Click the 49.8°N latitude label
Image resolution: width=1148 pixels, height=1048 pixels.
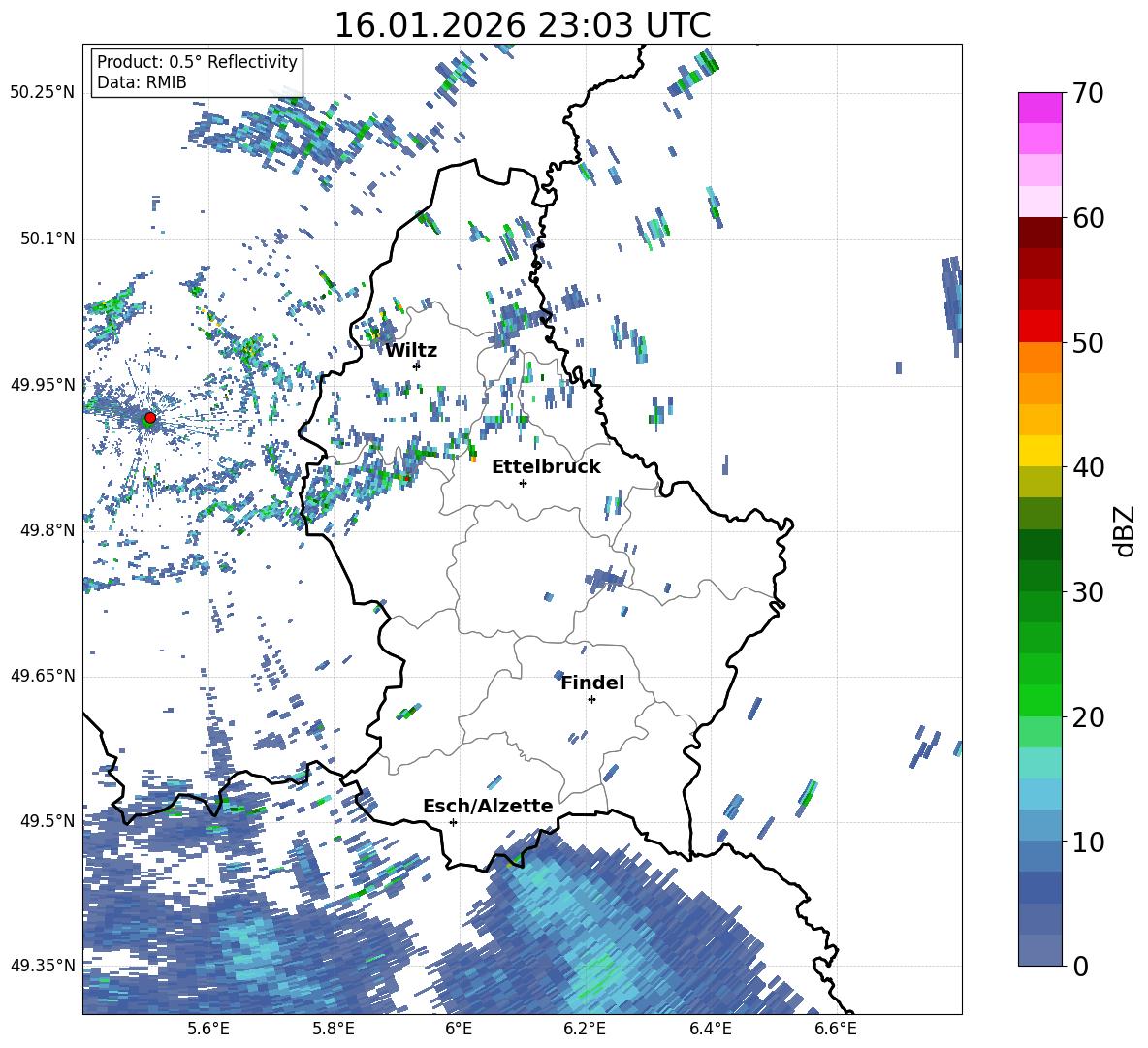(x=48, y=530)
